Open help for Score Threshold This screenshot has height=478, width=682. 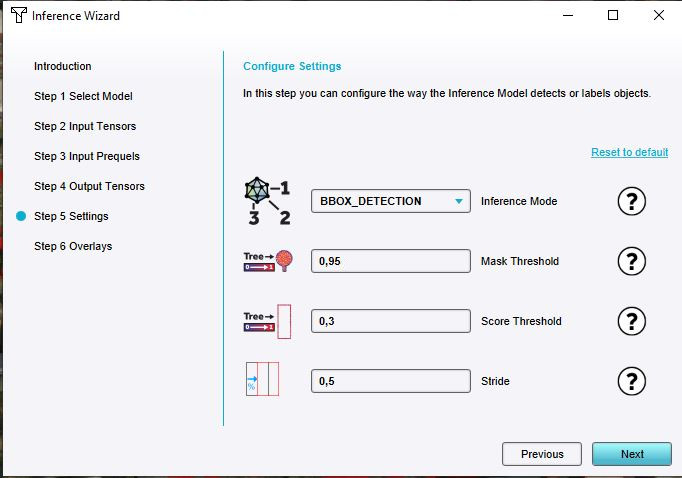(x=632, y=321)
